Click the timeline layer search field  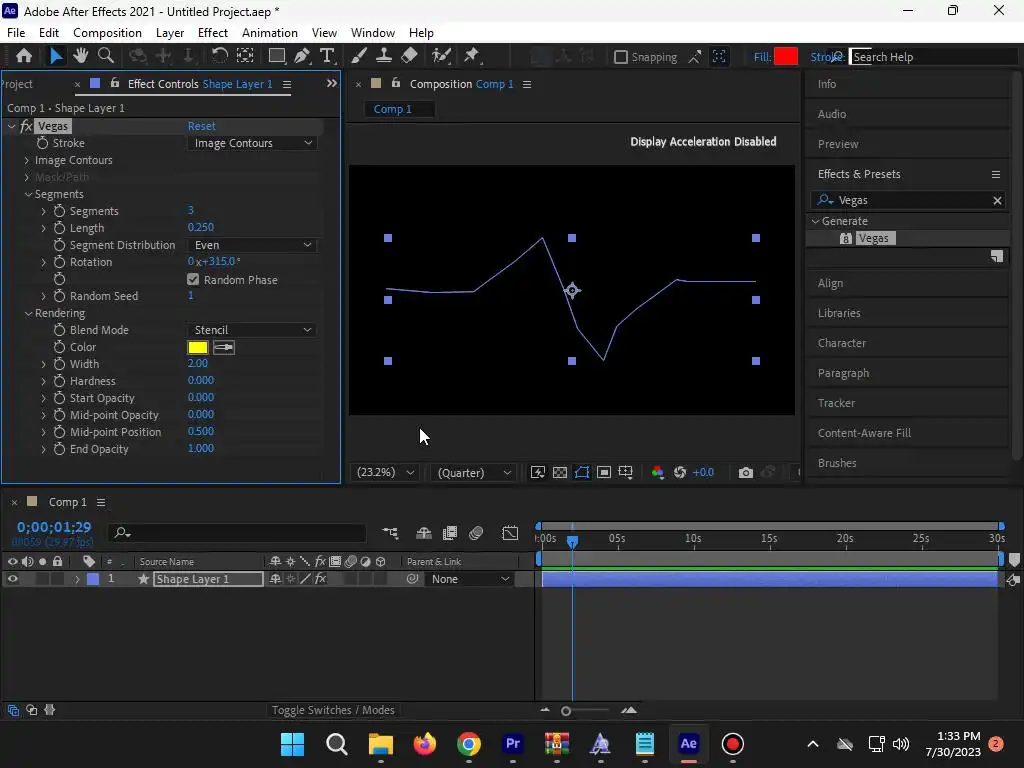[x=237, y=533]
